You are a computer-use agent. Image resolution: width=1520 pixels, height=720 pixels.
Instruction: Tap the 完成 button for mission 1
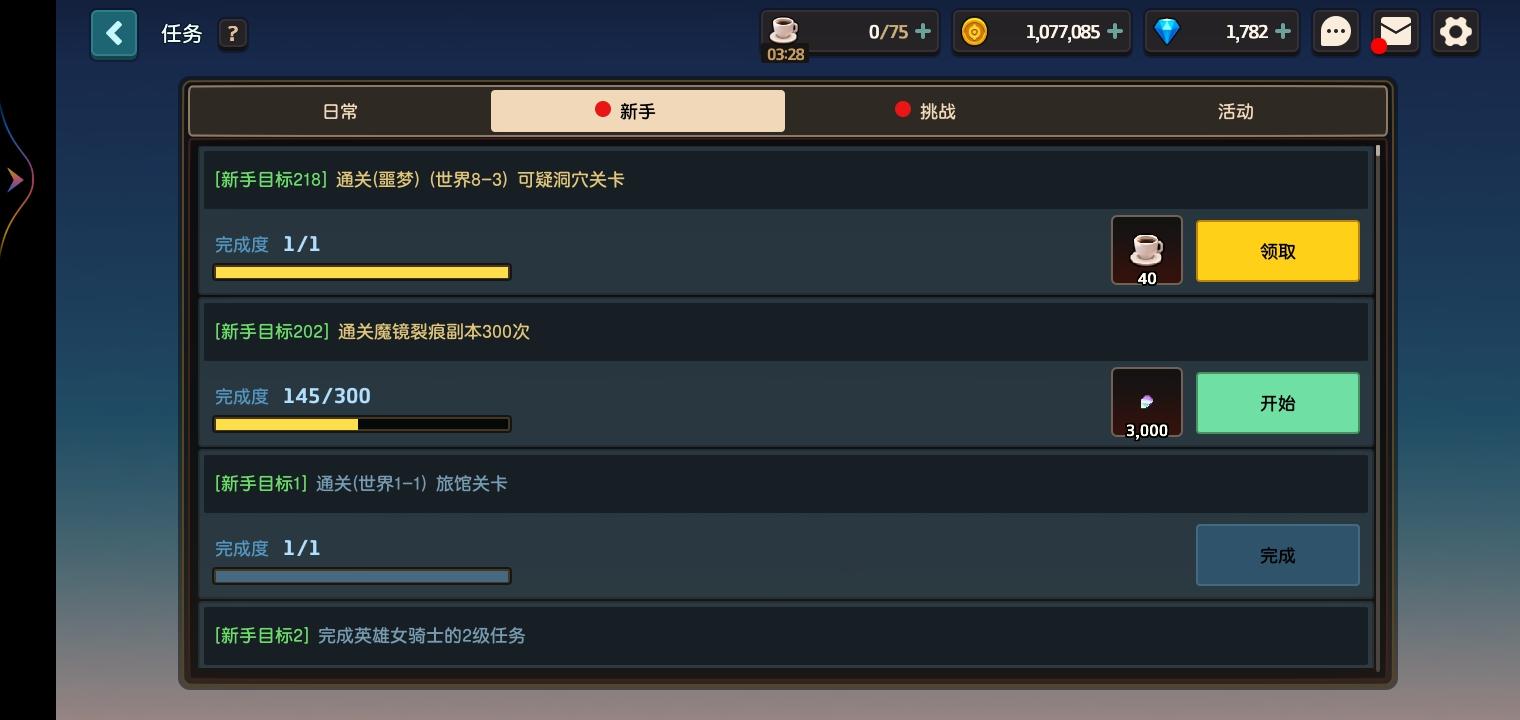[x=1278, y=555]
